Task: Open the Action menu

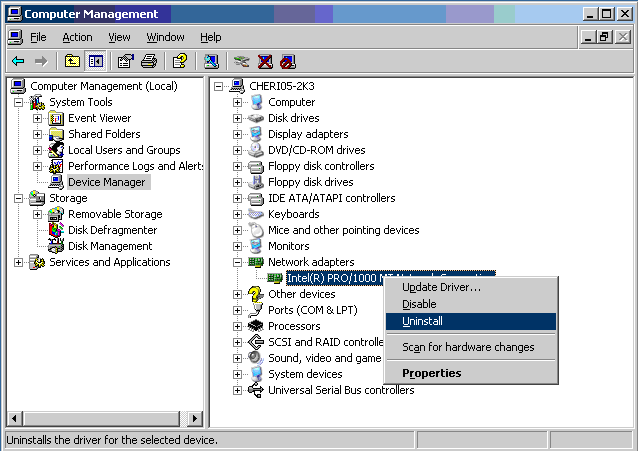Action: 77,37
